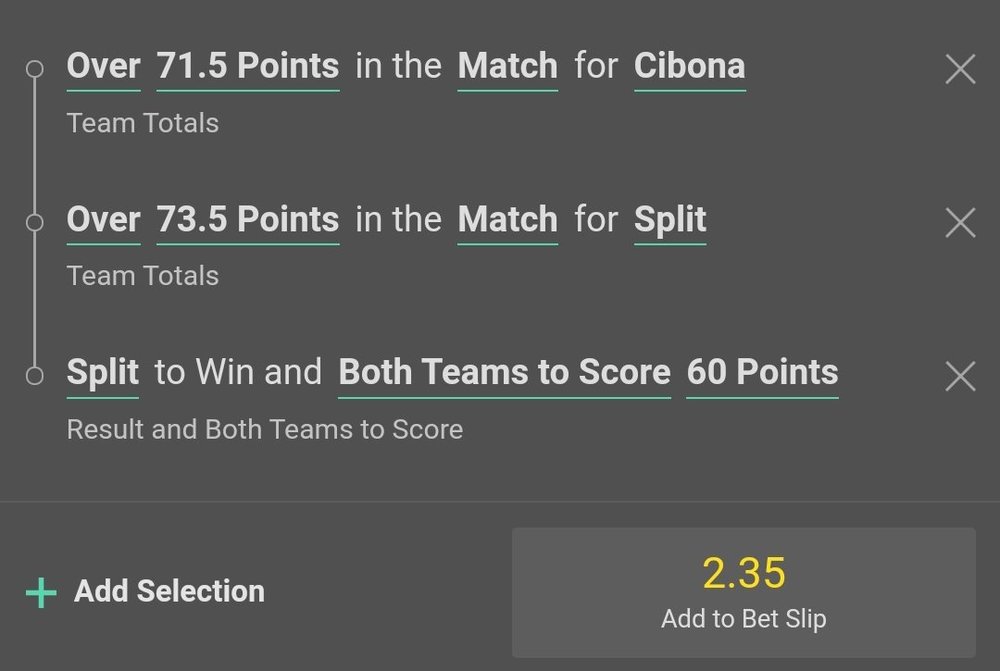This screenshot has width=1000, height=671.
Task: Add the 2.35 odds bet to Bet Slip
Action: click(743, 592)
